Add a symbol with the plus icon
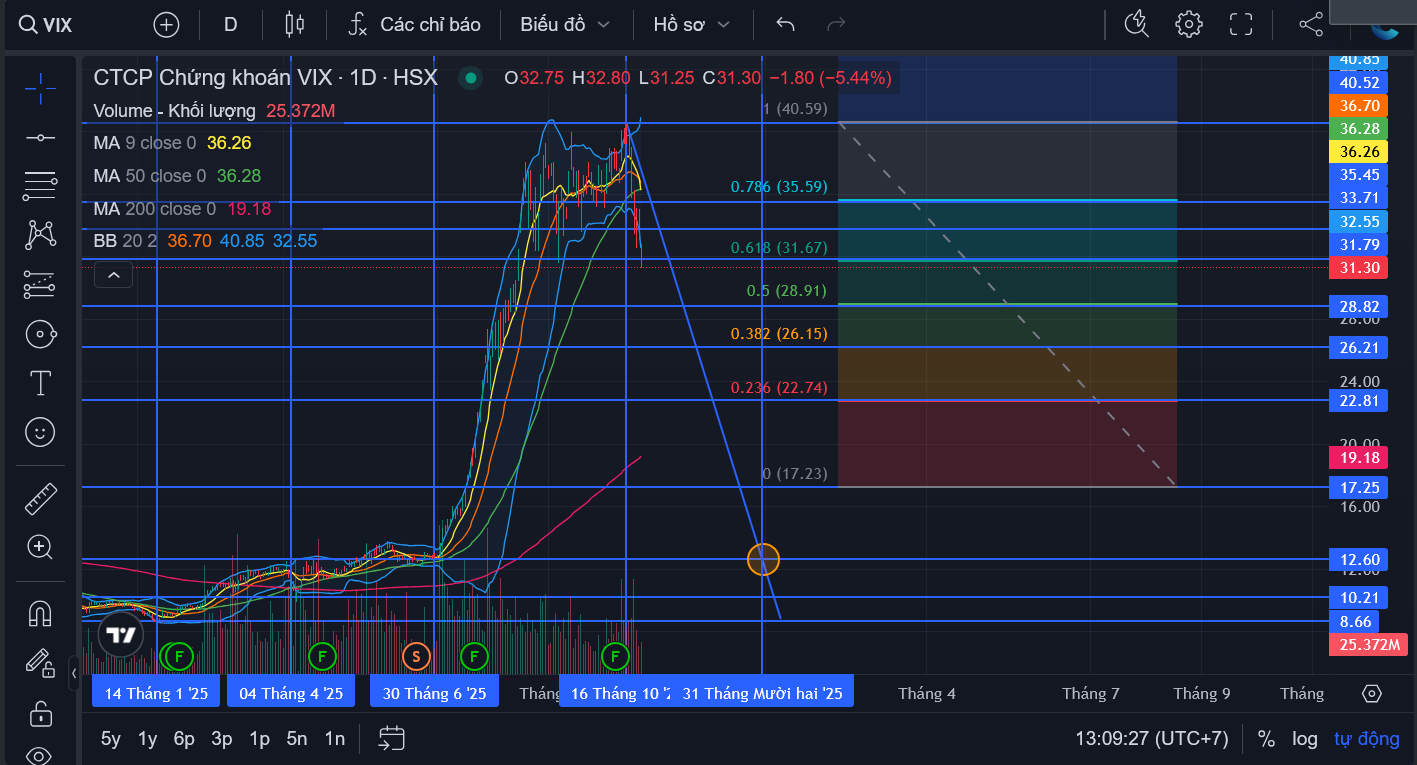Image resolution: width=1417 pixels, height=765 pixels. tap(166, 25)
